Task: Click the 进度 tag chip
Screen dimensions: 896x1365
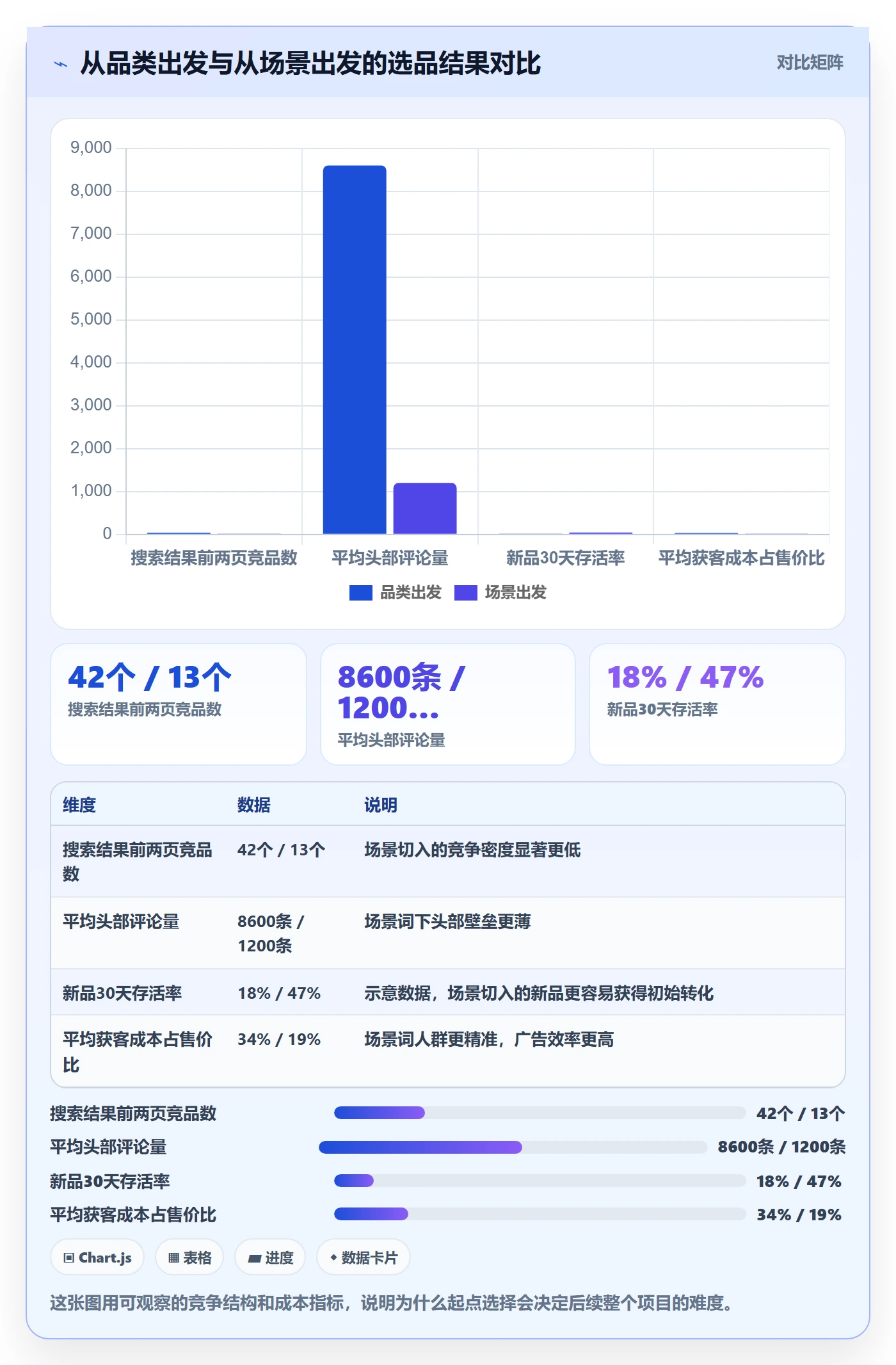Action: 270,1257
